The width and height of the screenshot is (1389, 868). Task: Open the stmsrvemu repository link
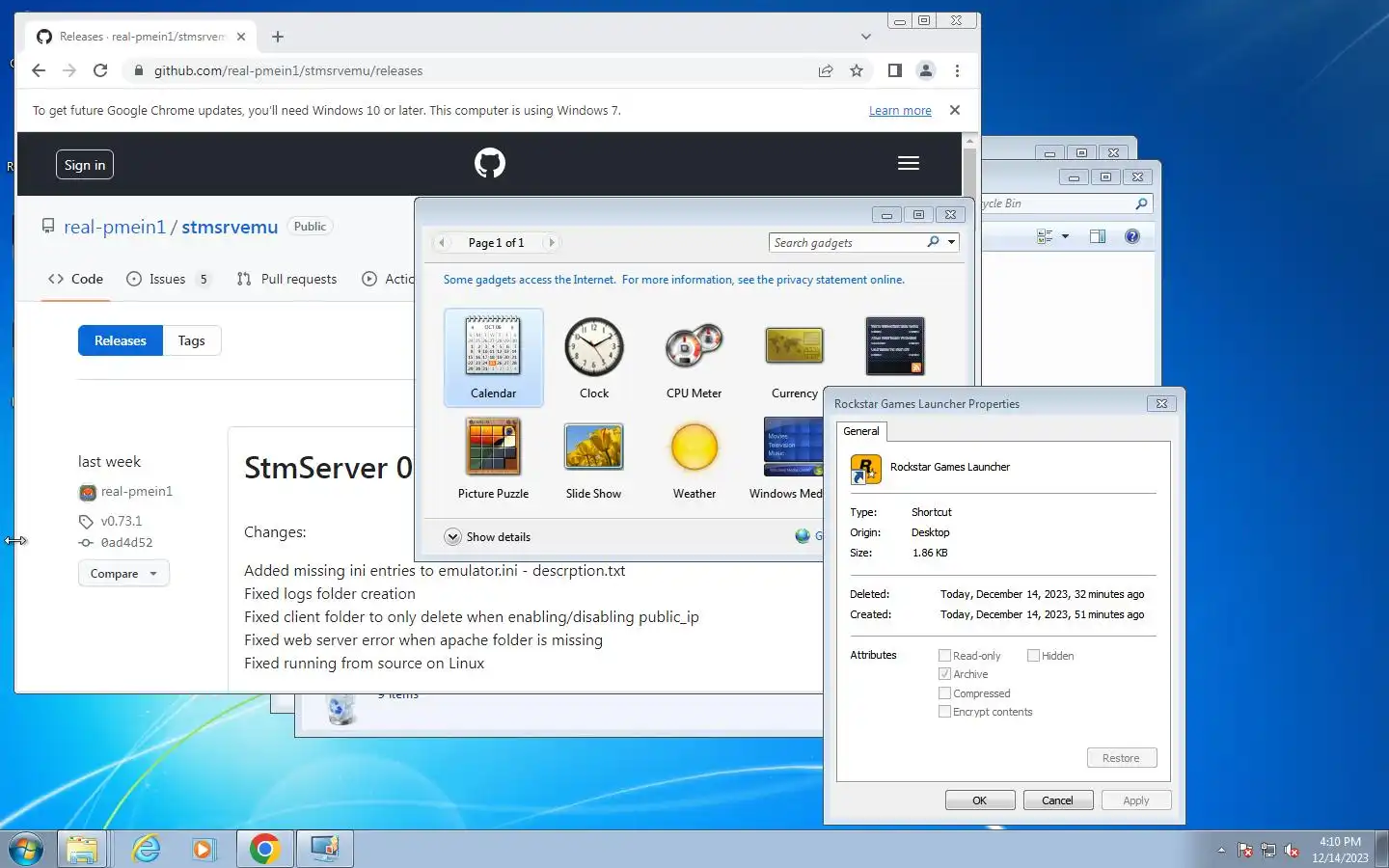[x=230, y=227]
